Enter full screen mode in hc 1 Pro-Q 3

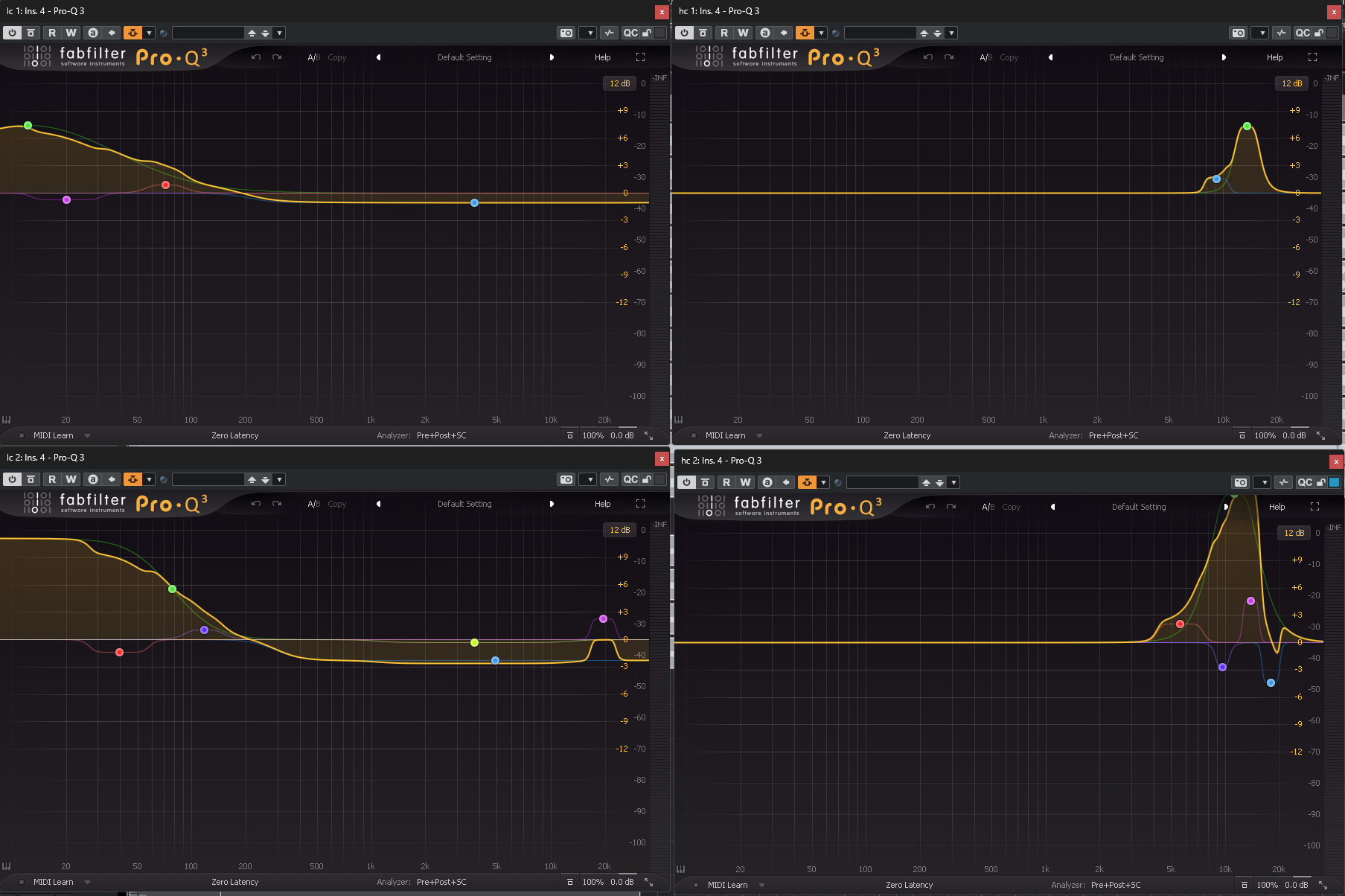(1312, 57)
